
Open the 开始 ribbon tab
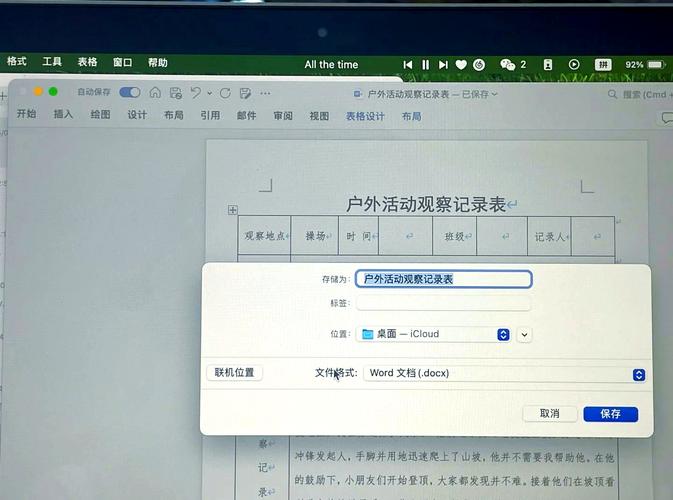(x=26, y=114)
